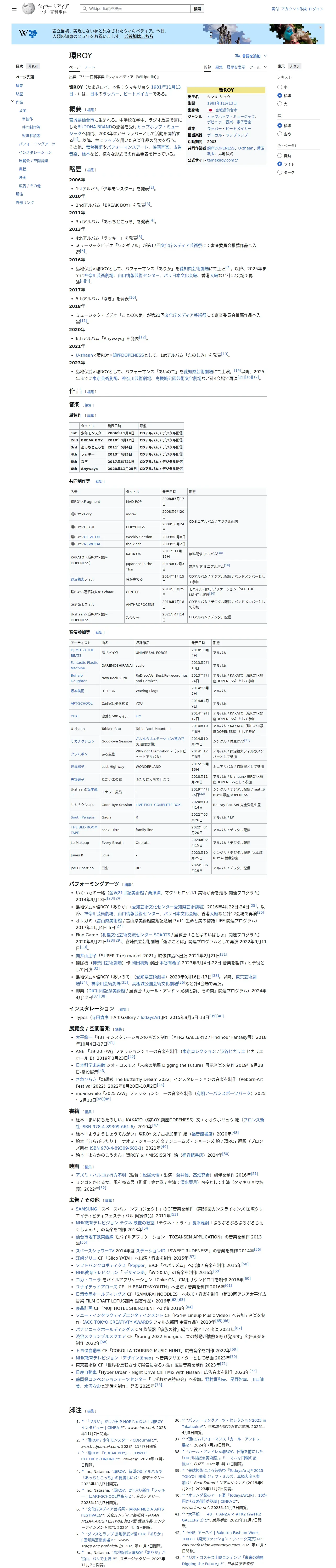
Task: Click ご参加はこちら in the banner
Action: (x=139, y=37)
